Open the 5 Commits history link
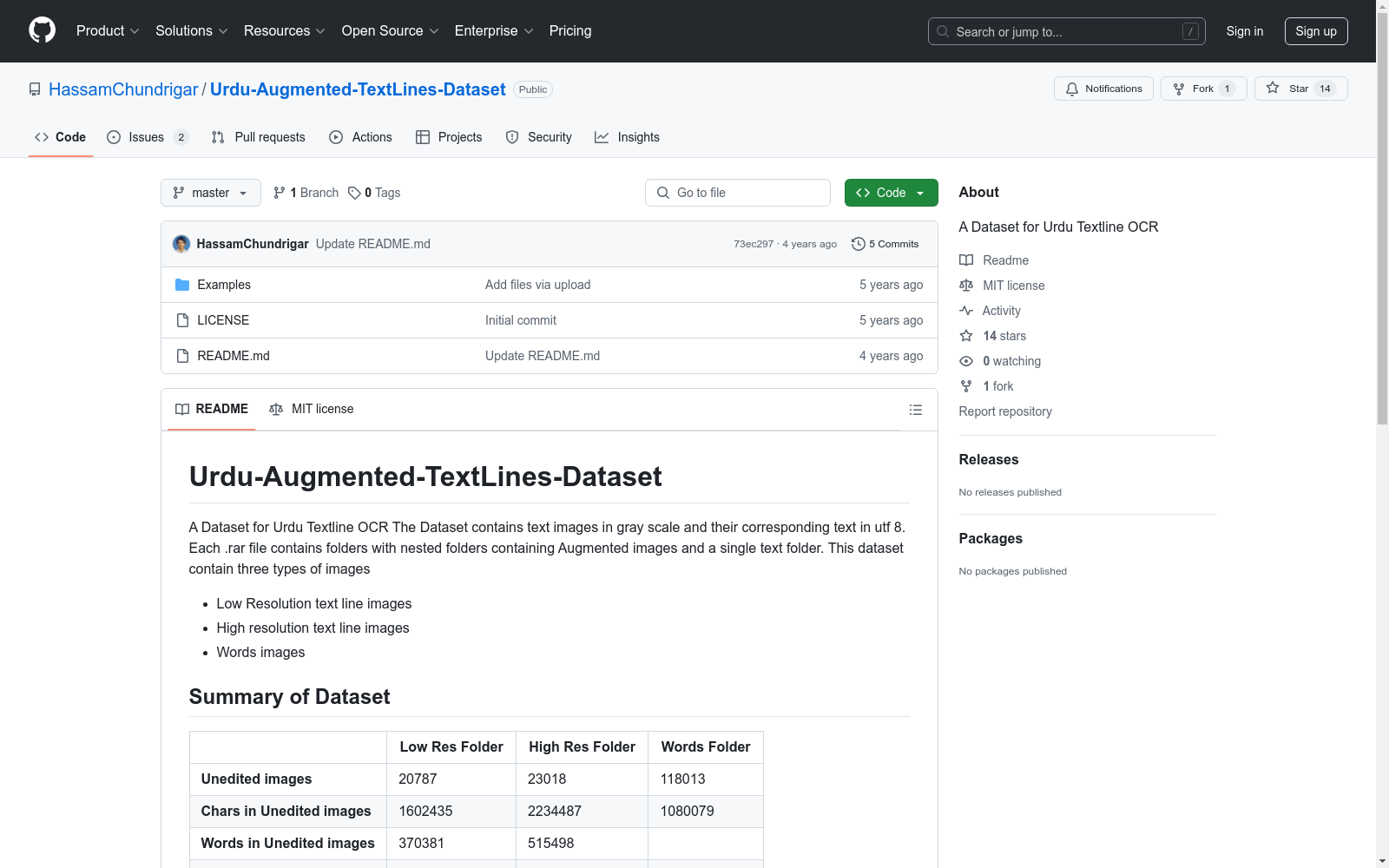The width and height of the screenshot is (1389, 868). [x=885, y=244]
